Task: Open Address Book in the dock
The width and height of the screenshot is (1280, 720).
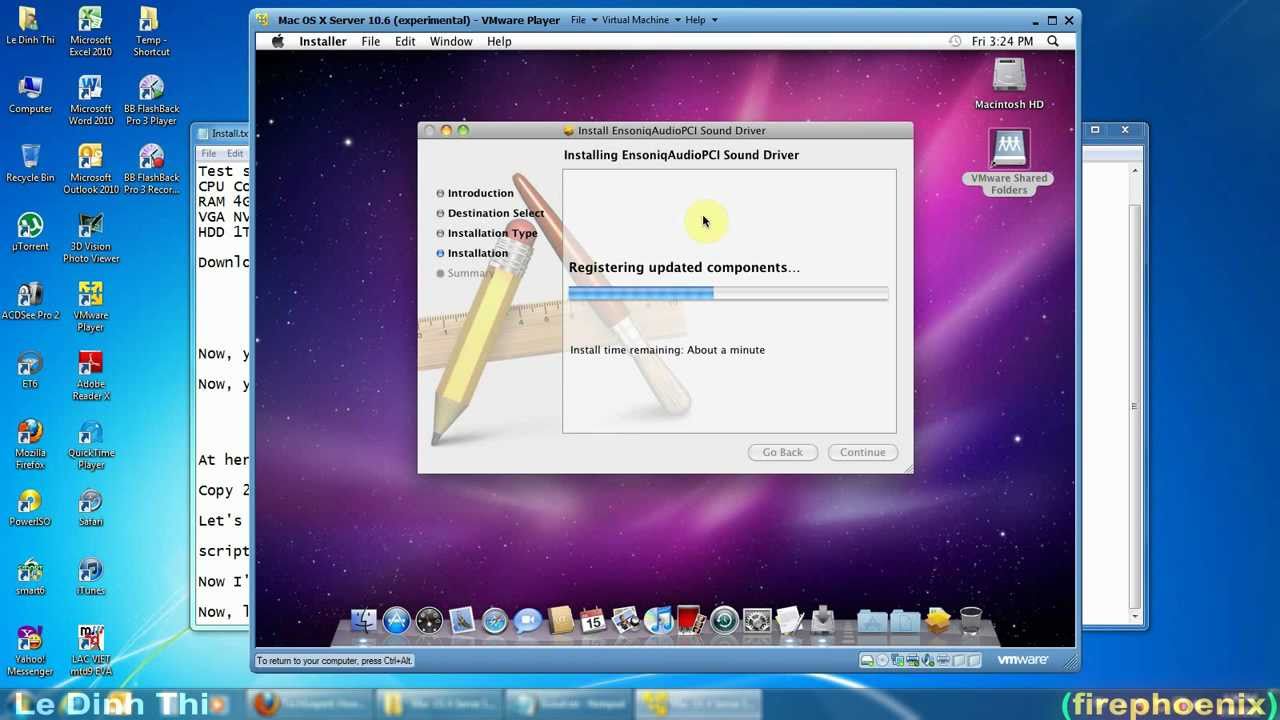Action: click(561, 621)
